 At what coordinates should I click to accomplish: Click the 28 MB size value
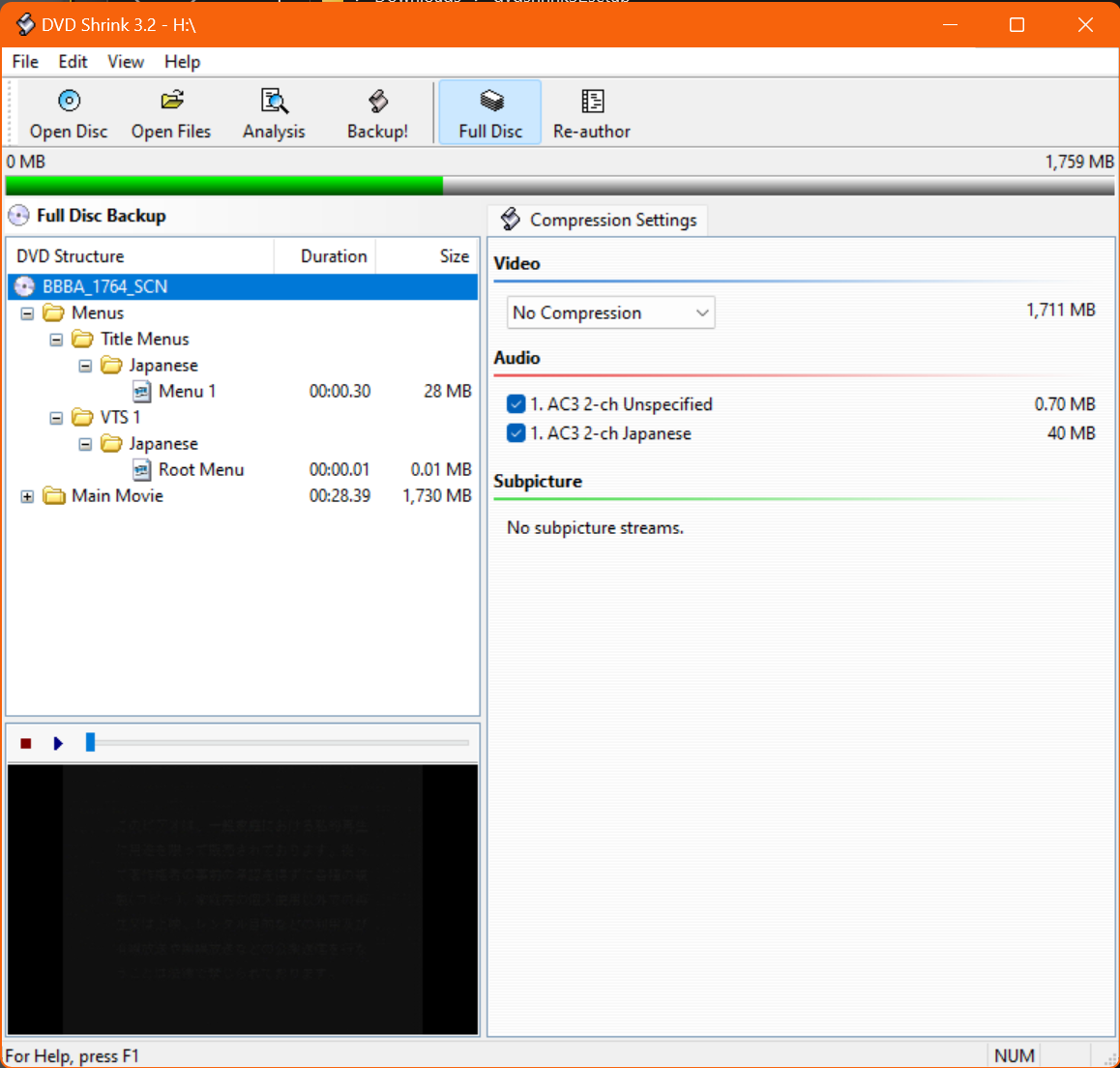[x=448, y=392]
